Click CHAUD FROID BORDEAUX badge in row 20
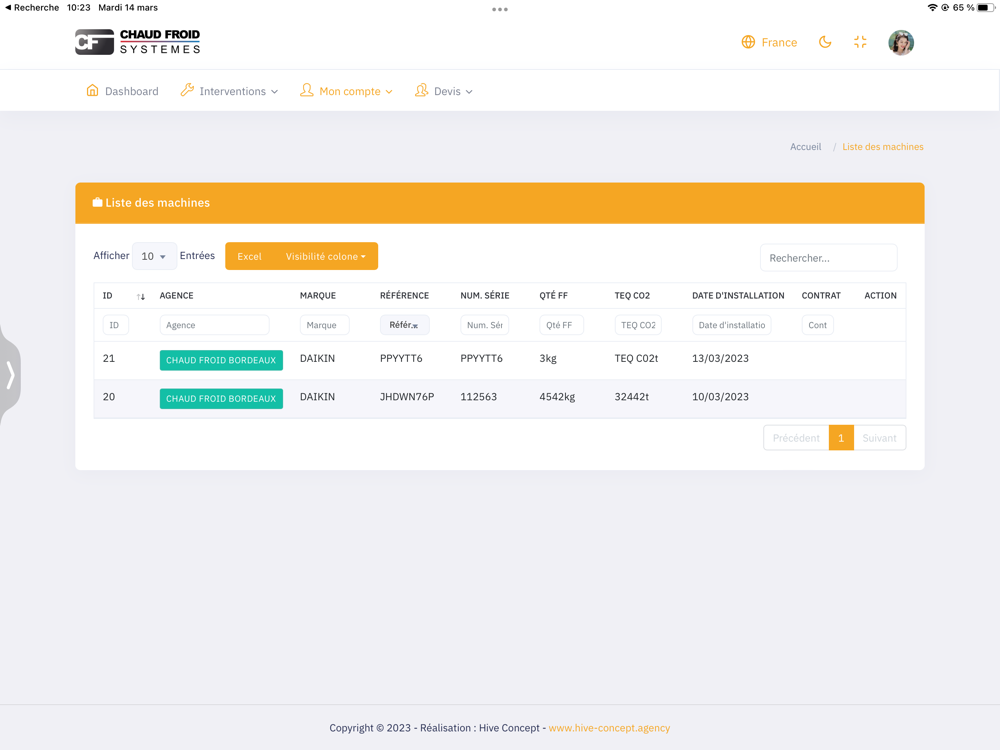Screen dimensions: 1000x750 coord(221,399)
